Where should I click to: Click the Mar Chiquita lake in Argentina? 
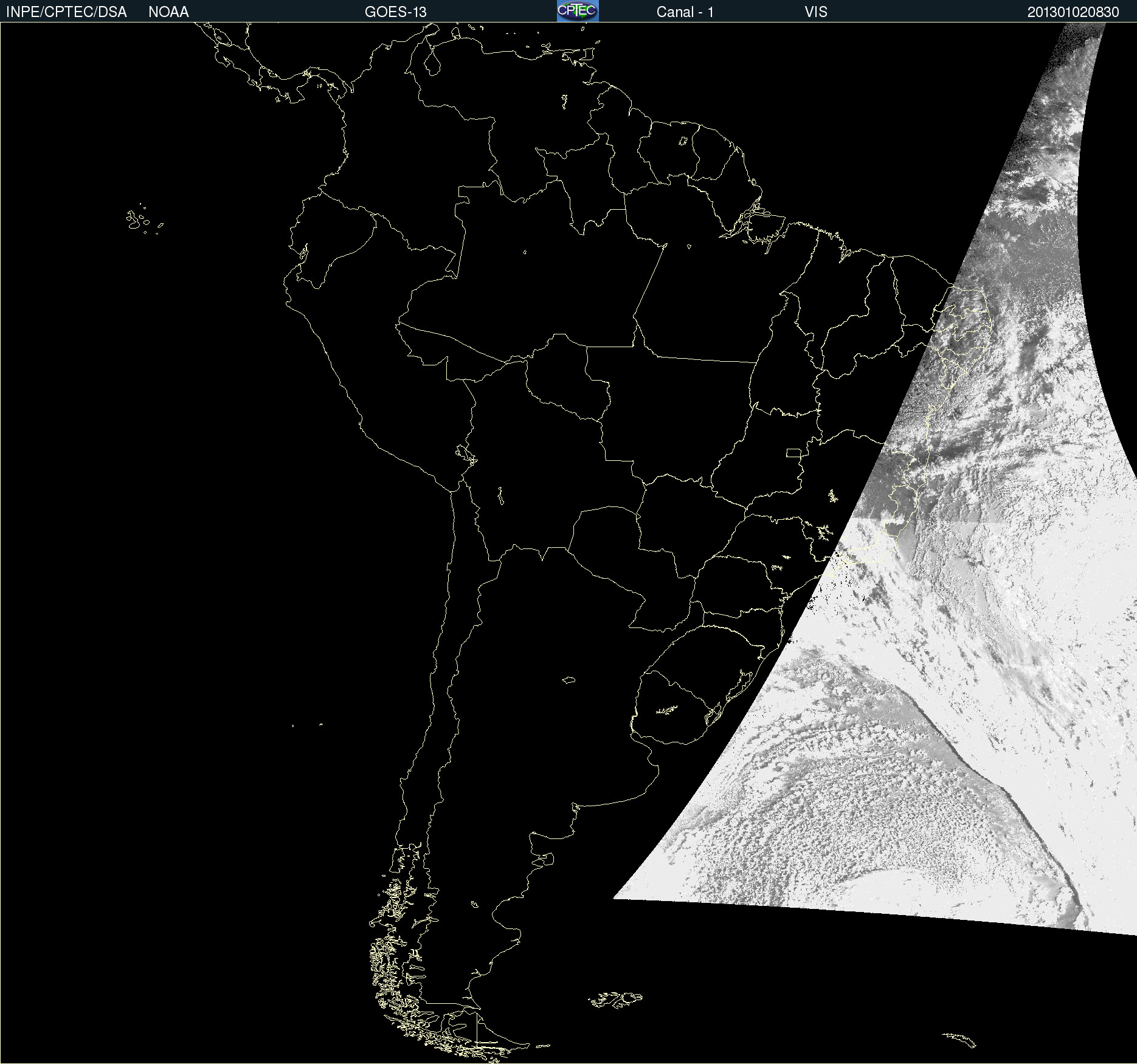[x=568, y=680]
